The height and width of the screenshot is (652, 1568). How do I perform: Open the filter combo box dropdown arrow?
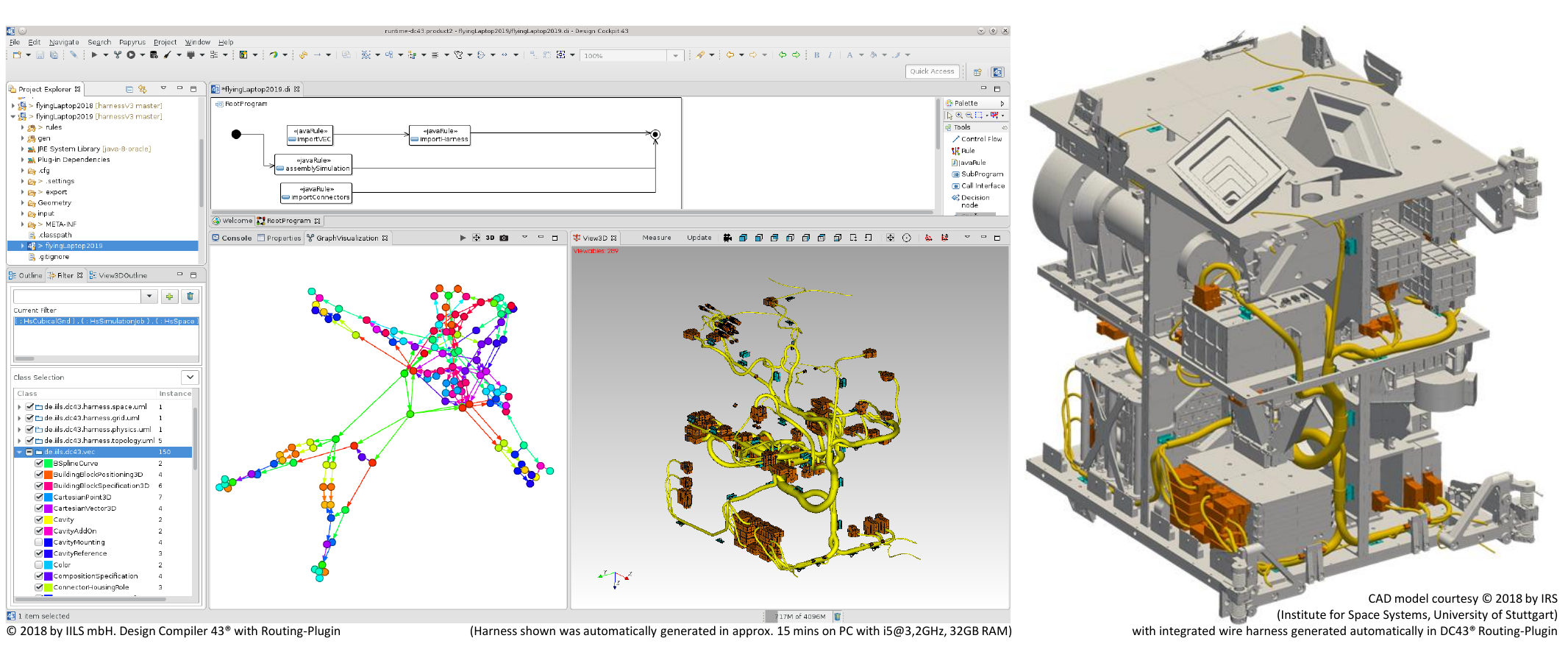click(149, 297)
